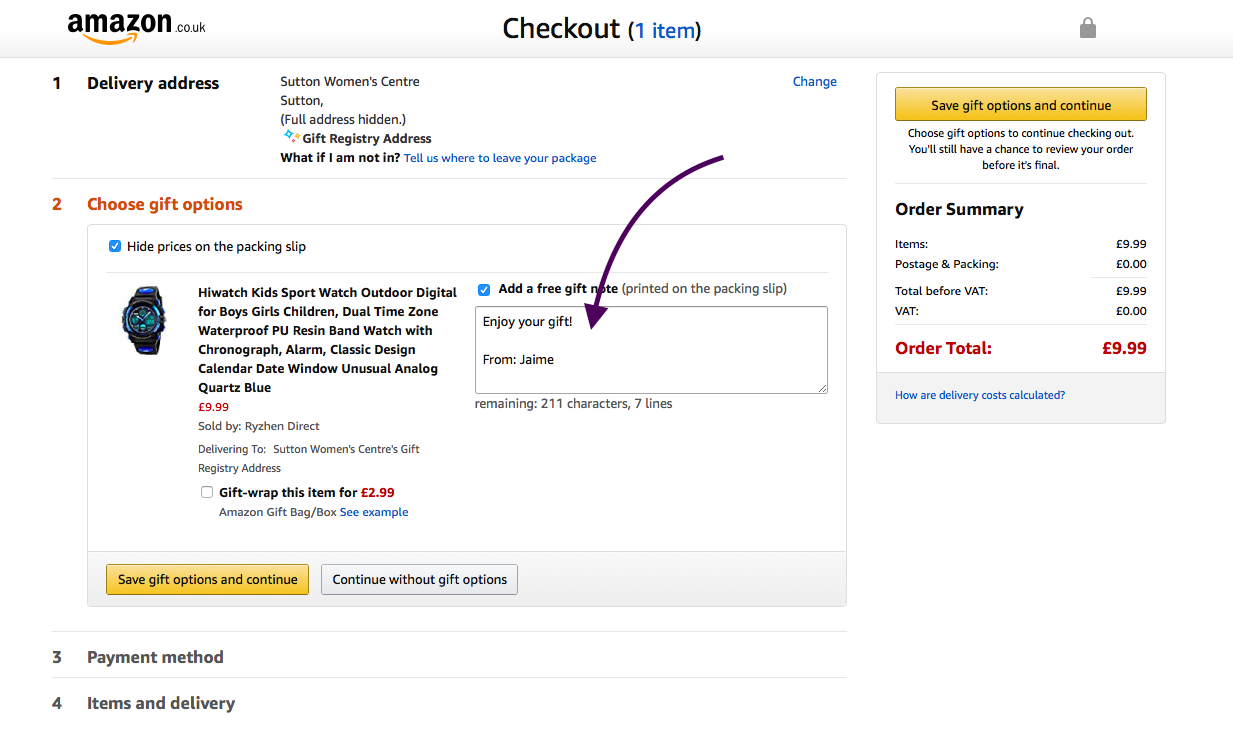This screenshot has width=1233, height=729.
Task: Click the Hiwatch Kids Sport Watch product title
Action: point(328,340)
